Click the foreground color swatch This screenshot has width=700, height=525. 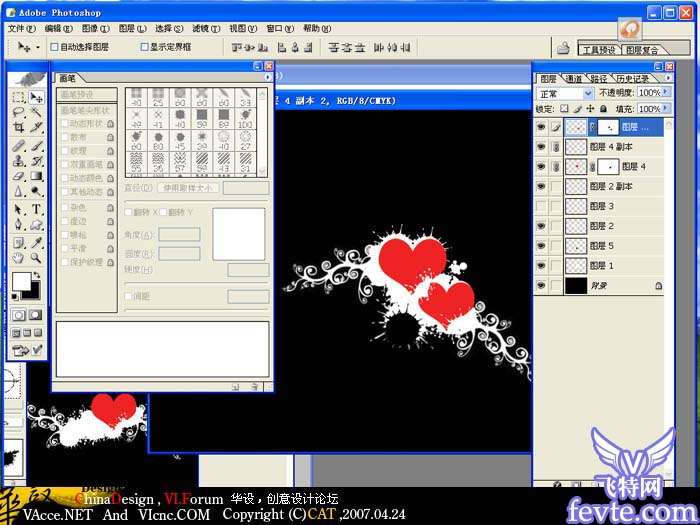(x=20, y=281)
